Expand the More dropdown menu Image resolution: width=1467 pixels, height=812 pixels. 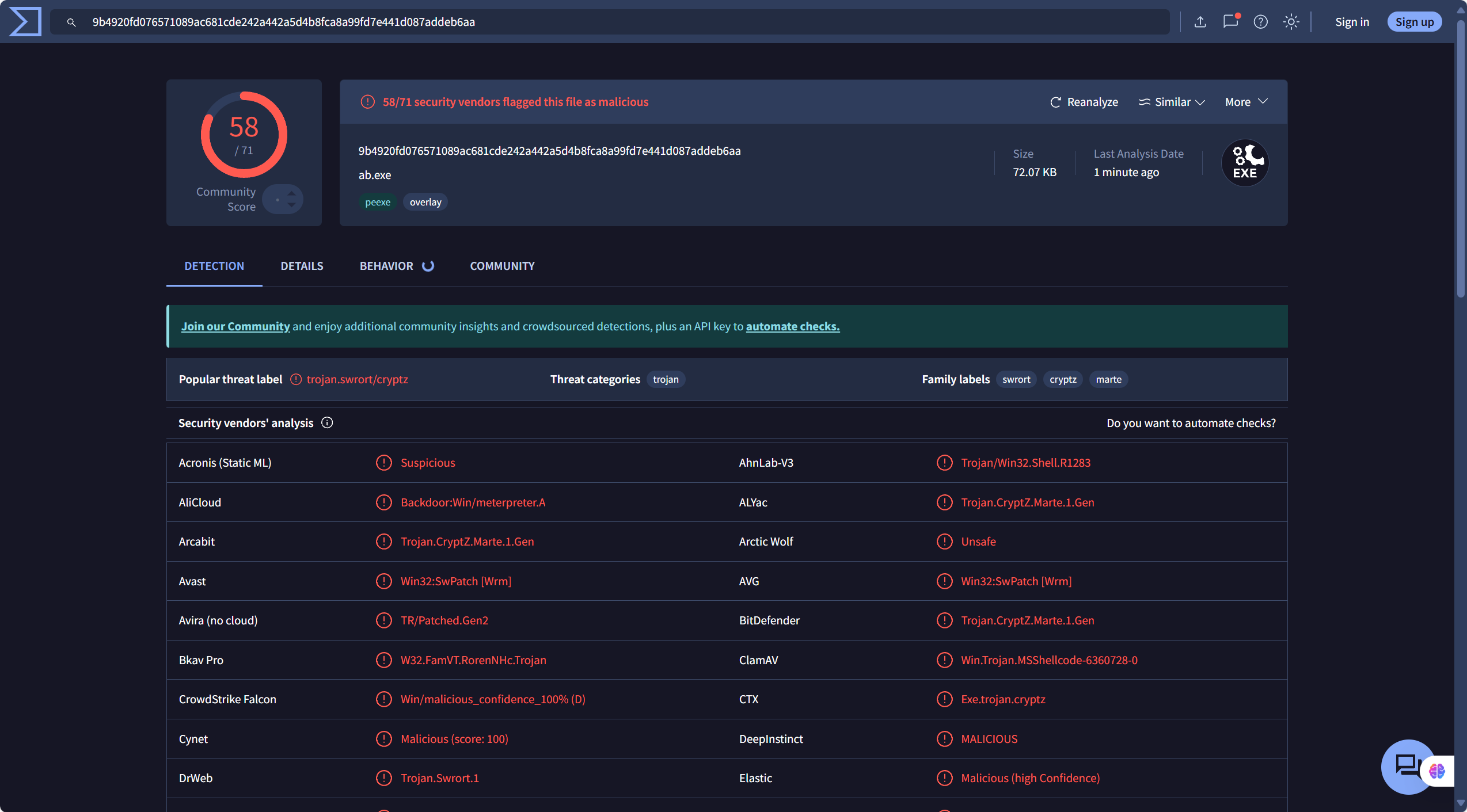[1246, 102]
